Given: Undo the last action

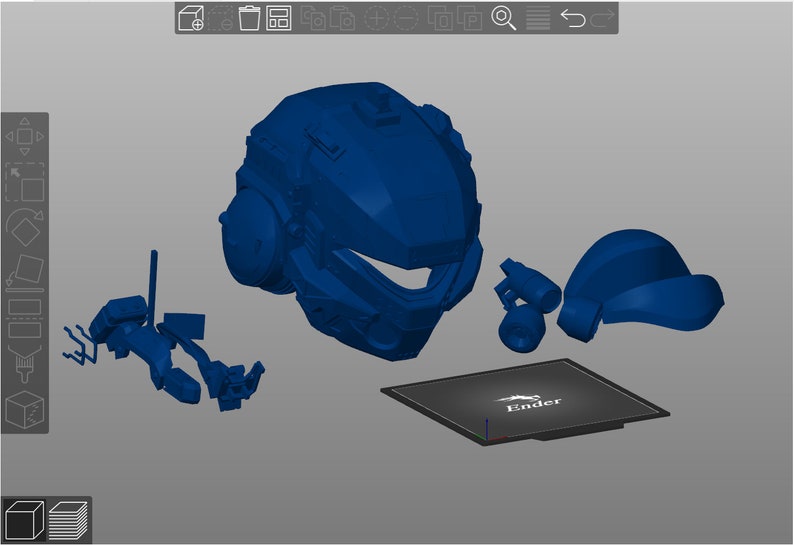Looking at the screenshot, I should click(x=573, y=18).
